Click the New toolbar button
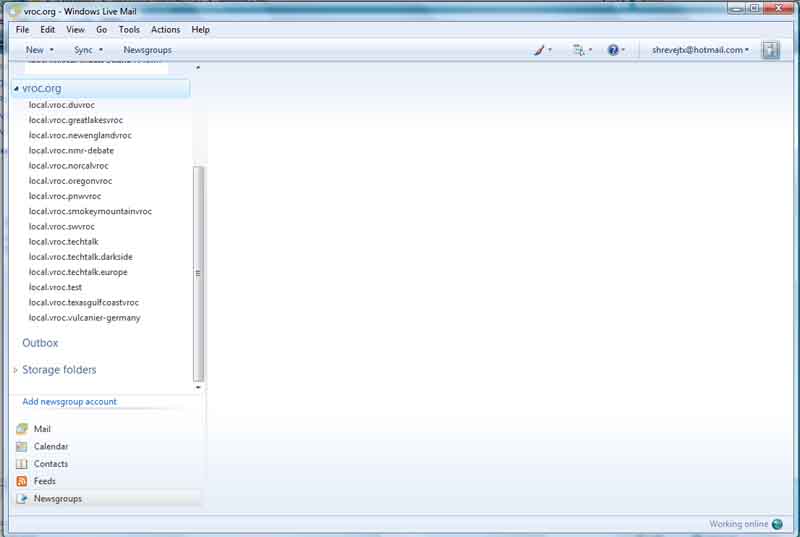The image size is (800, 537). [35, 50]
